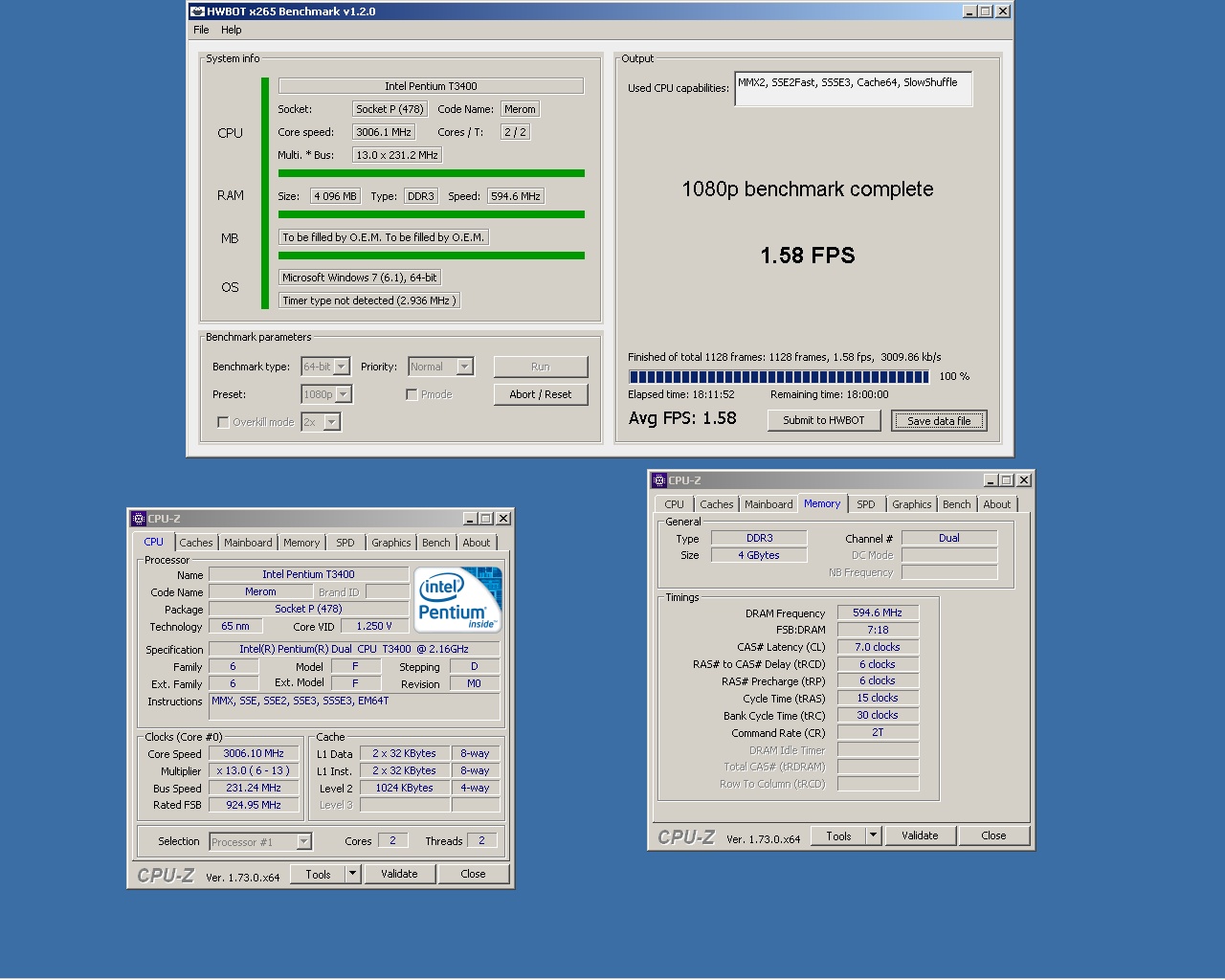Click the Multi * Bus 13.0 x 231.2 MHz value
The image size is (1225, 980).
click(x=397, y=155)
